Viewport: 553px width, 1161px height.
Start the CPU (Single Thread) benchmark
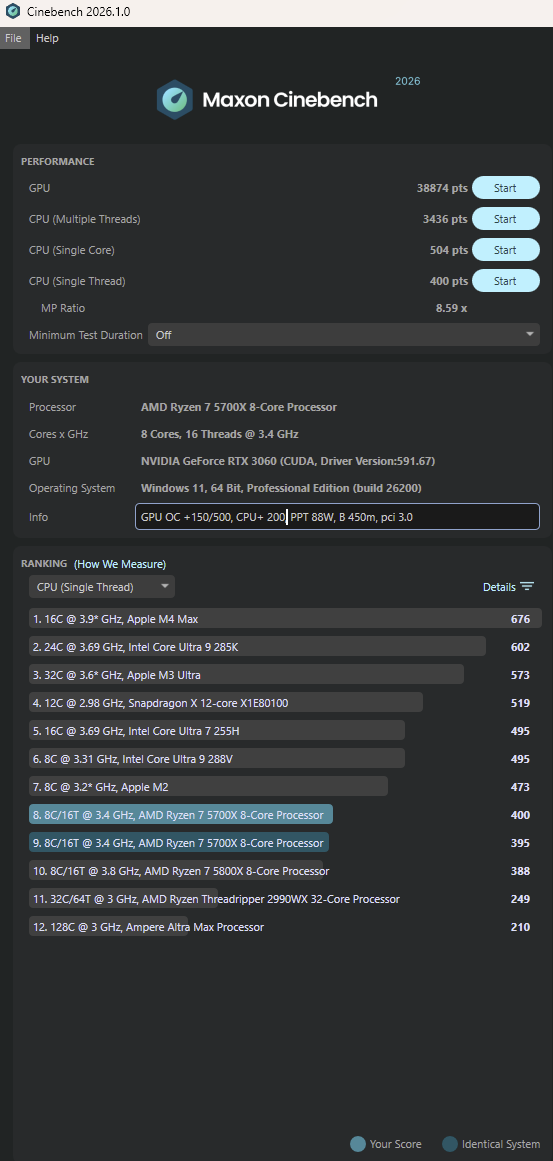tap(506, 281)
